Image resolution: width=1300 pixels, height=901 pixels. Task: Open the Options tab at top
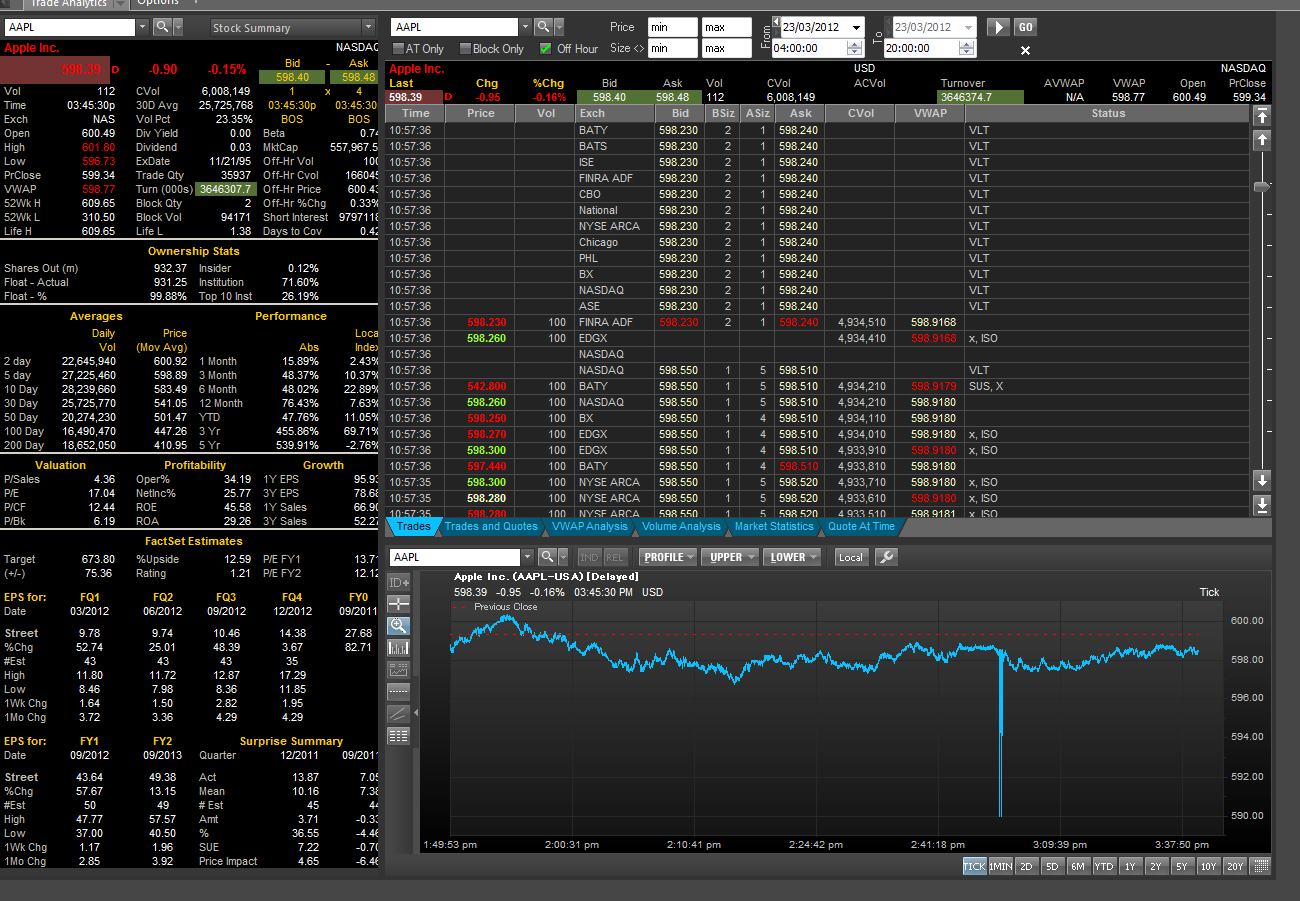point(158,3)
